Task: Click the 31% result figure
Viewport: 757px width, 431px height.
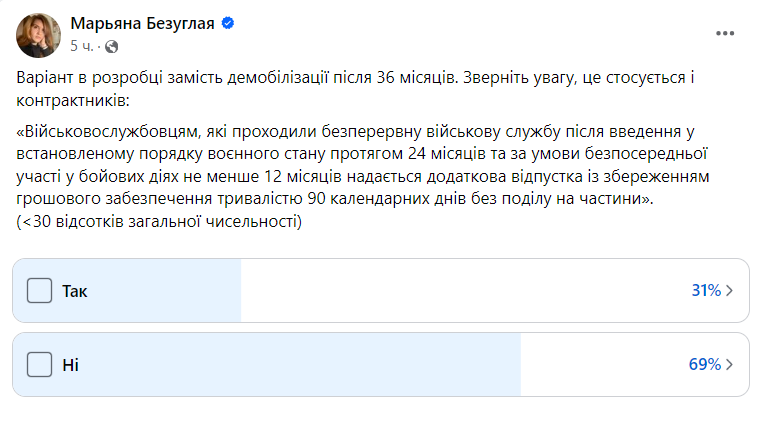Action: click(x=705, y=291)
